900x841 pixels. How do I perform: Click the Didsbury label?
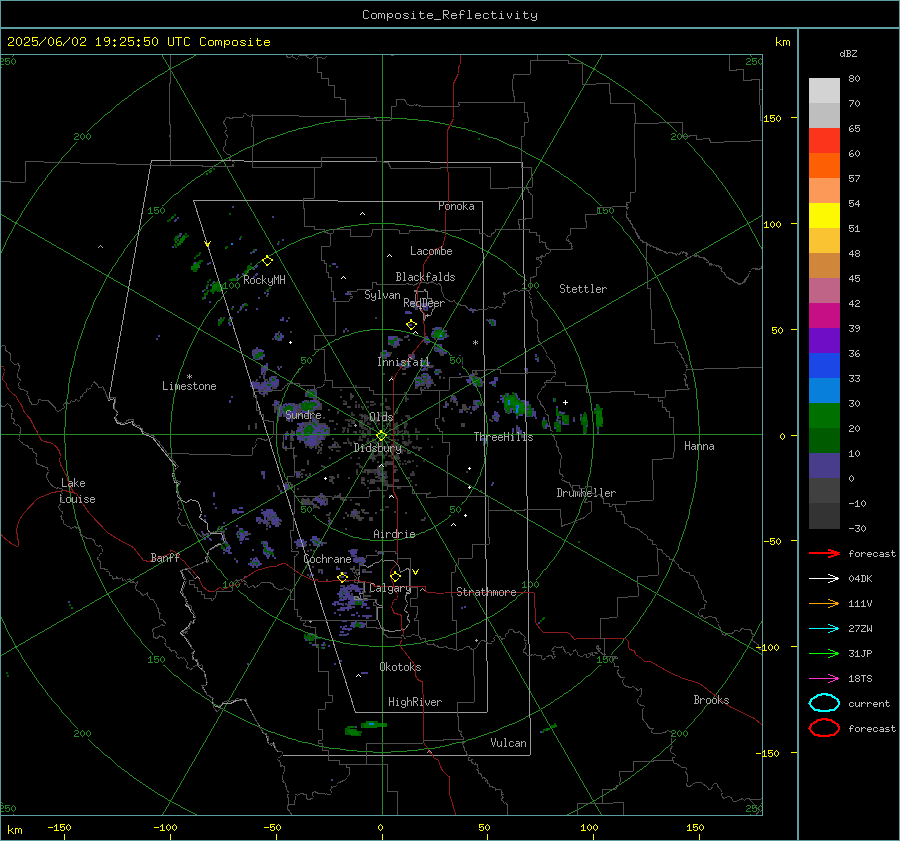point(377,448)
